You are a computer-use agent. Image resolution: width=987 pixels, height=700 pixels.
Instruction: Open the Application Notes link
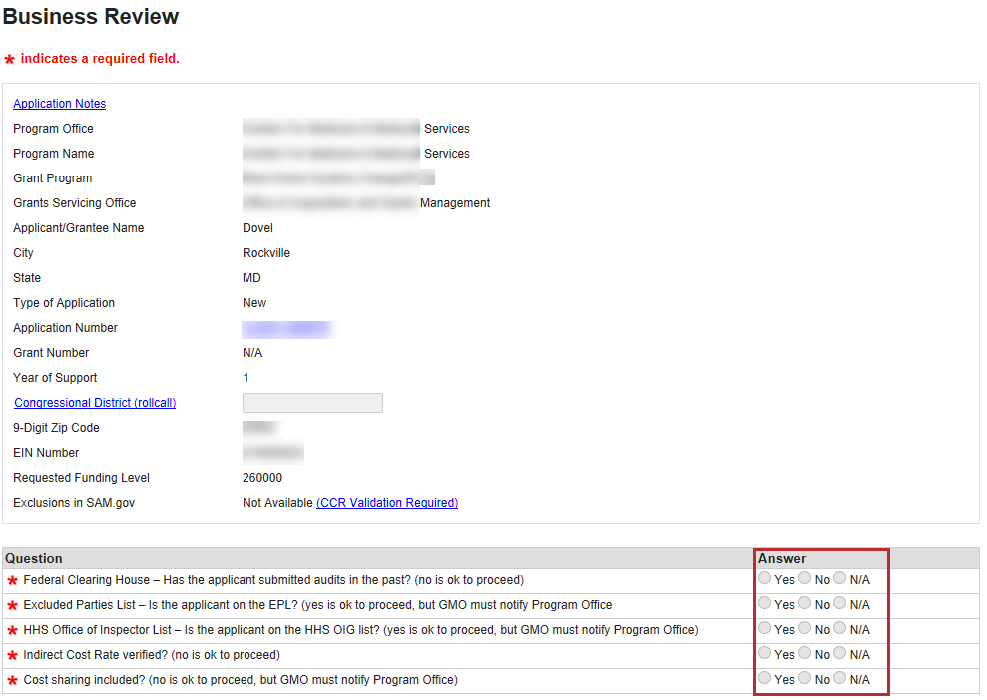59,104
